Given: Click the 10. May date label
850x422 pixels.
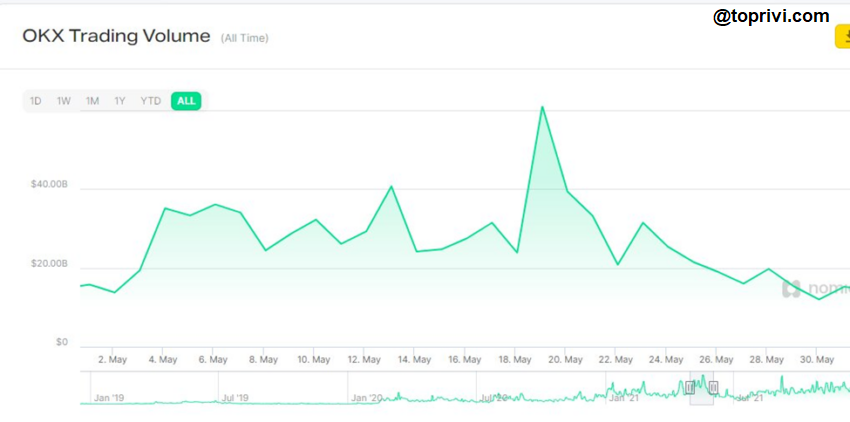Looking at the screenshot, I should 313,360.
